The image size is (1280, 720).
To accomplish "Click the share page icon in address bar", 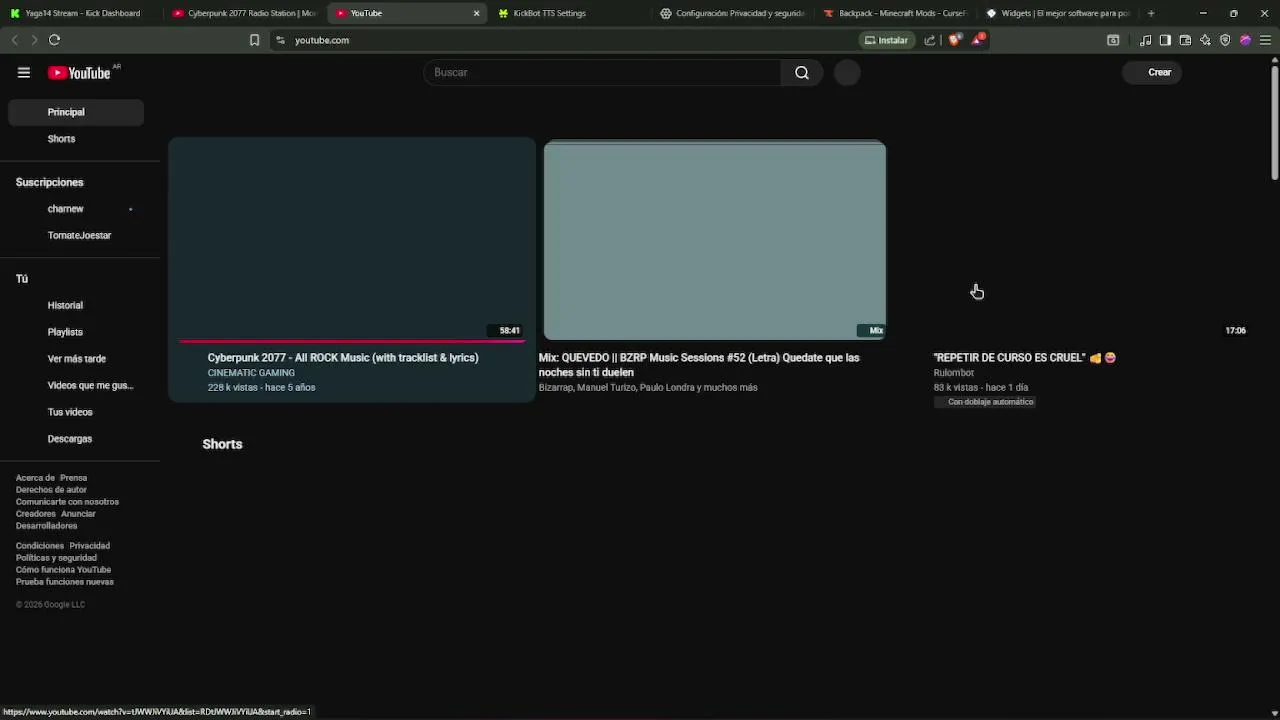I will pos(930,40).
